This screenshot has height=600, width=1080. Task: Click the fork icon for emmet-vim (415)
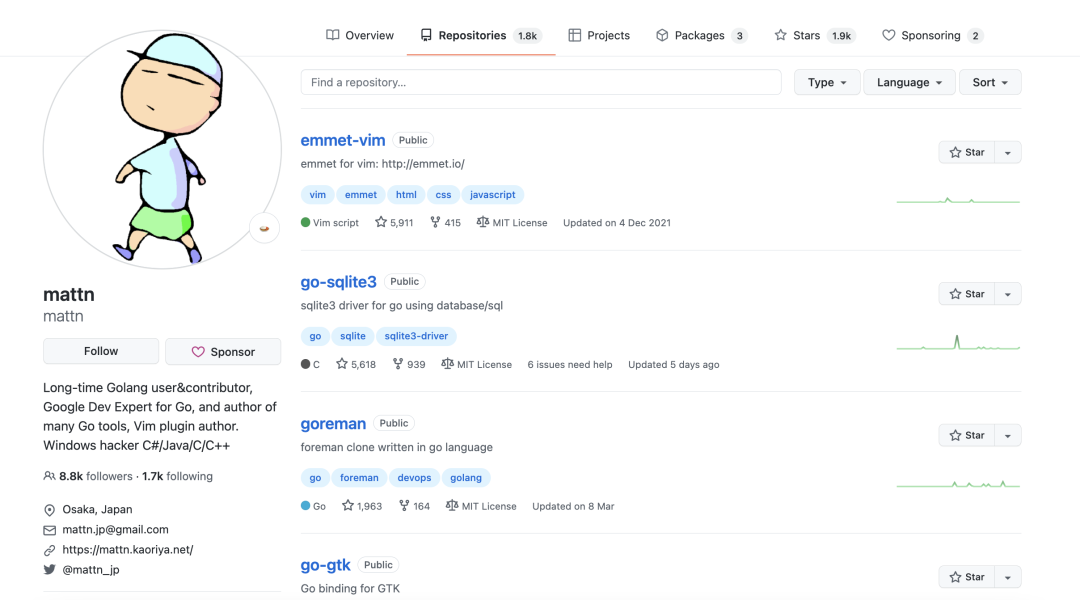point(435,222)
